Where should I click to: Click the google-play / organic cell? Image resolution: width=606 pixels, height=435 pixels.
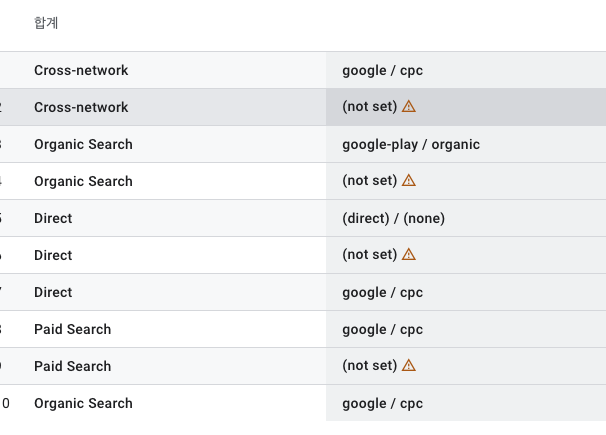pyautogui.click(x=411, y=145)
